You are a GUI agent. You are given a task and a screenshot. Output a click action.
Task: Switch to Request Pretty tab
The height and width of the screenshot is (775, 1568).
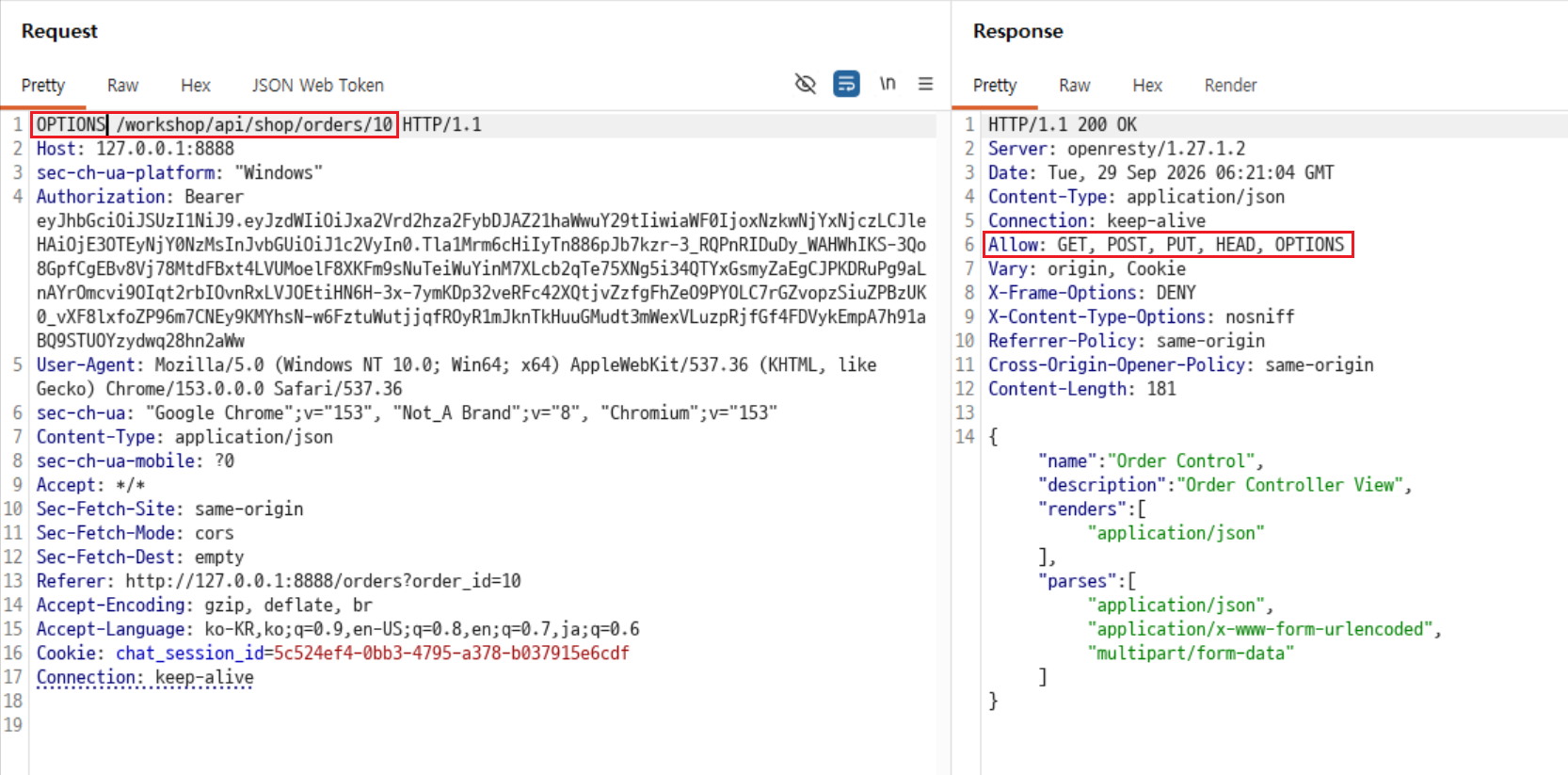43,86
